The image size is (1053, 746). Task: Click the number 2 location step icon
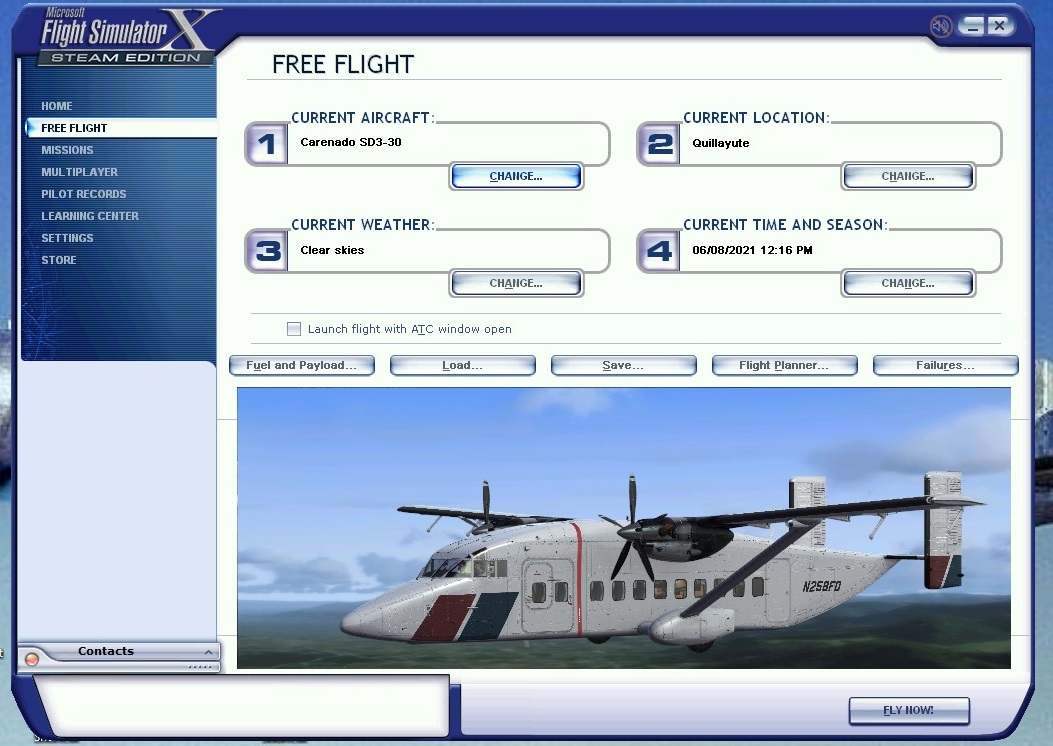tap(659, 144)
